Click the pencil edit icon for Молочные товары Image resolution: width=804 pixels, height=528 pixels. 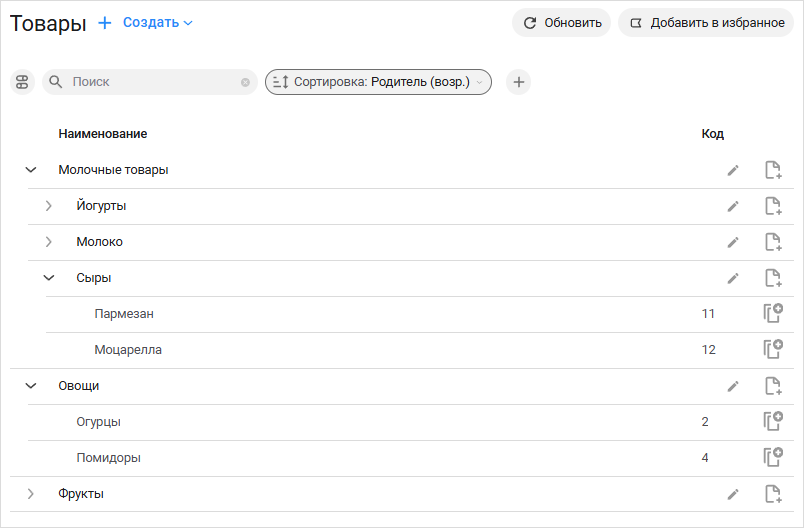tap(733, 170)
